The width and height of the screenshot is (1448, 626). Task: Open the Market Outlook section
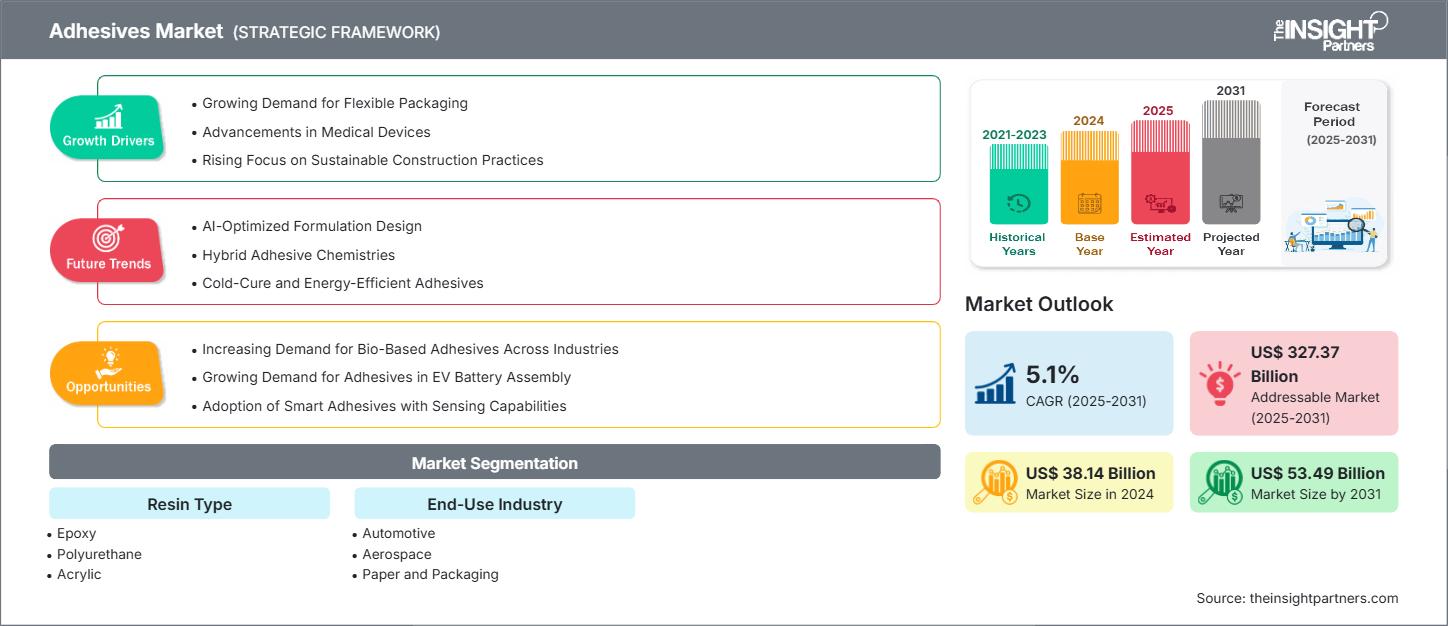coord(1039,304)
